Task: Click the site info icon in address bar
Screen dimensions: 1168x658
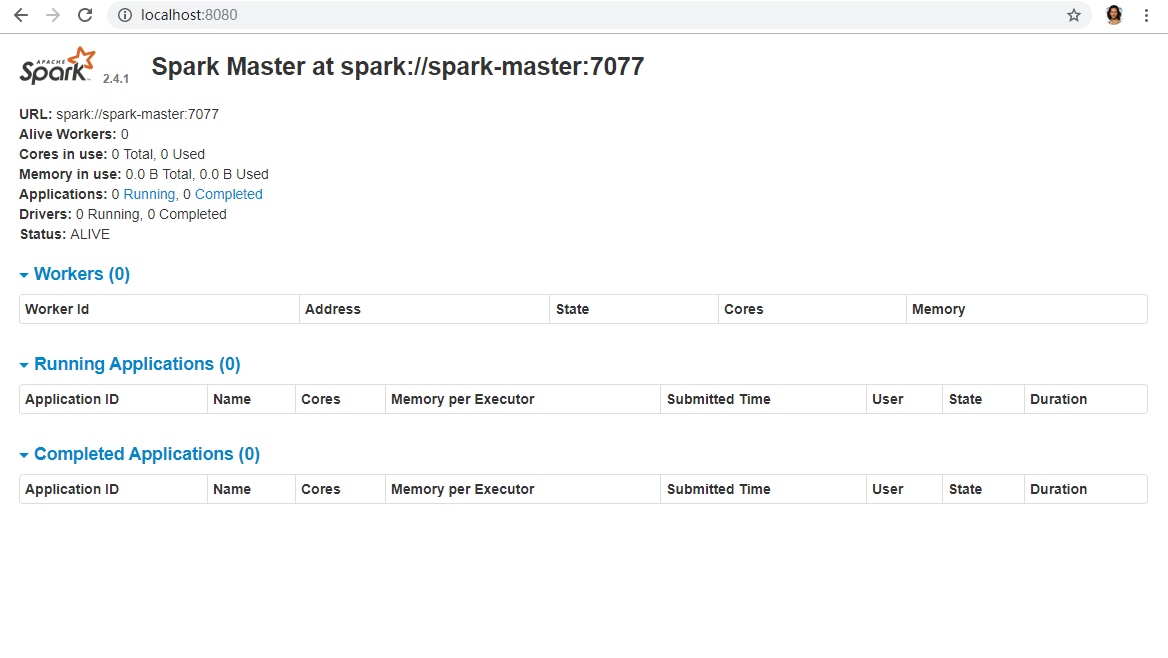Action: click(125, 15)
